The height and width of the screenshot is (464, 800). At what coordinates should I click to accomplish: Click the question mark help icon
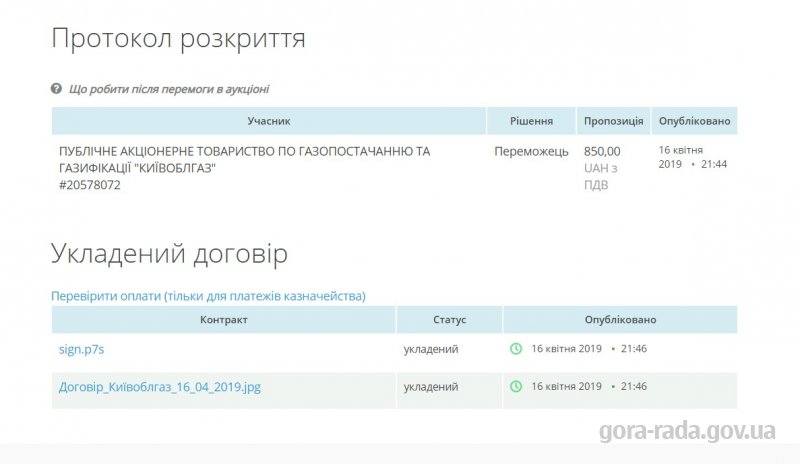point(56,89)
